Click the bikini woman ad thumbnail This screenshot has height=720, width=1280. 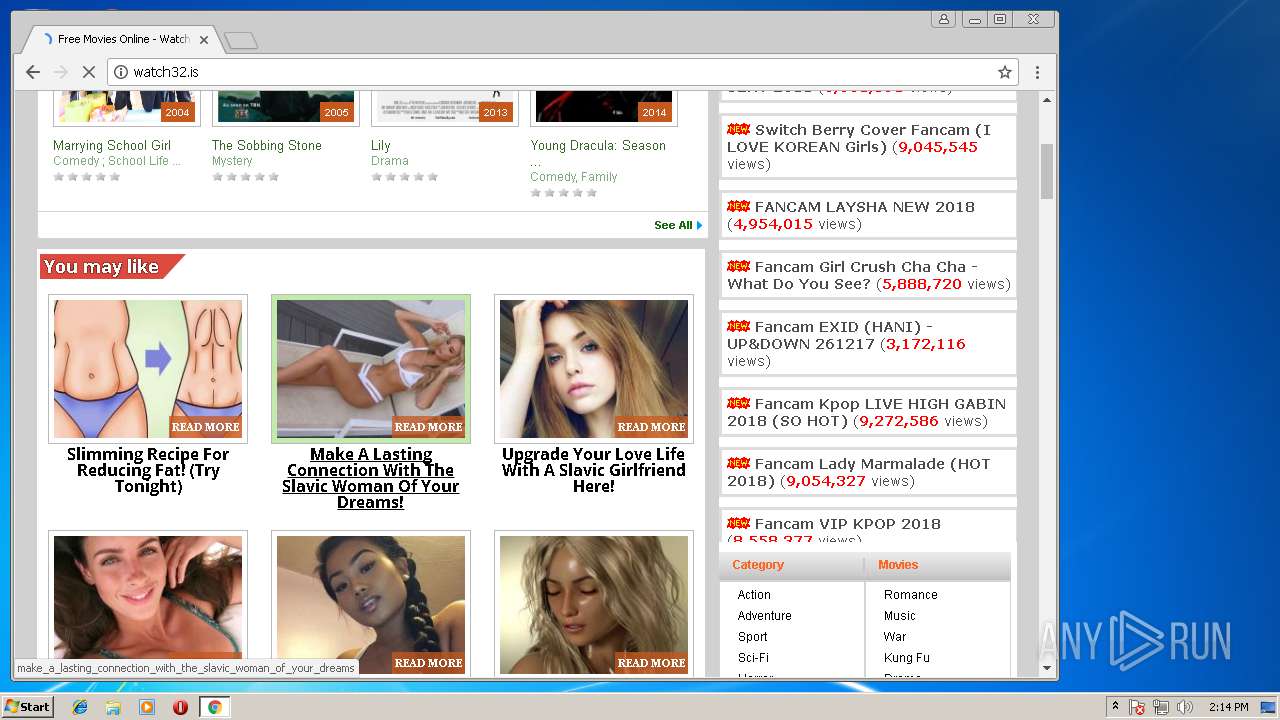pos(371,369)
